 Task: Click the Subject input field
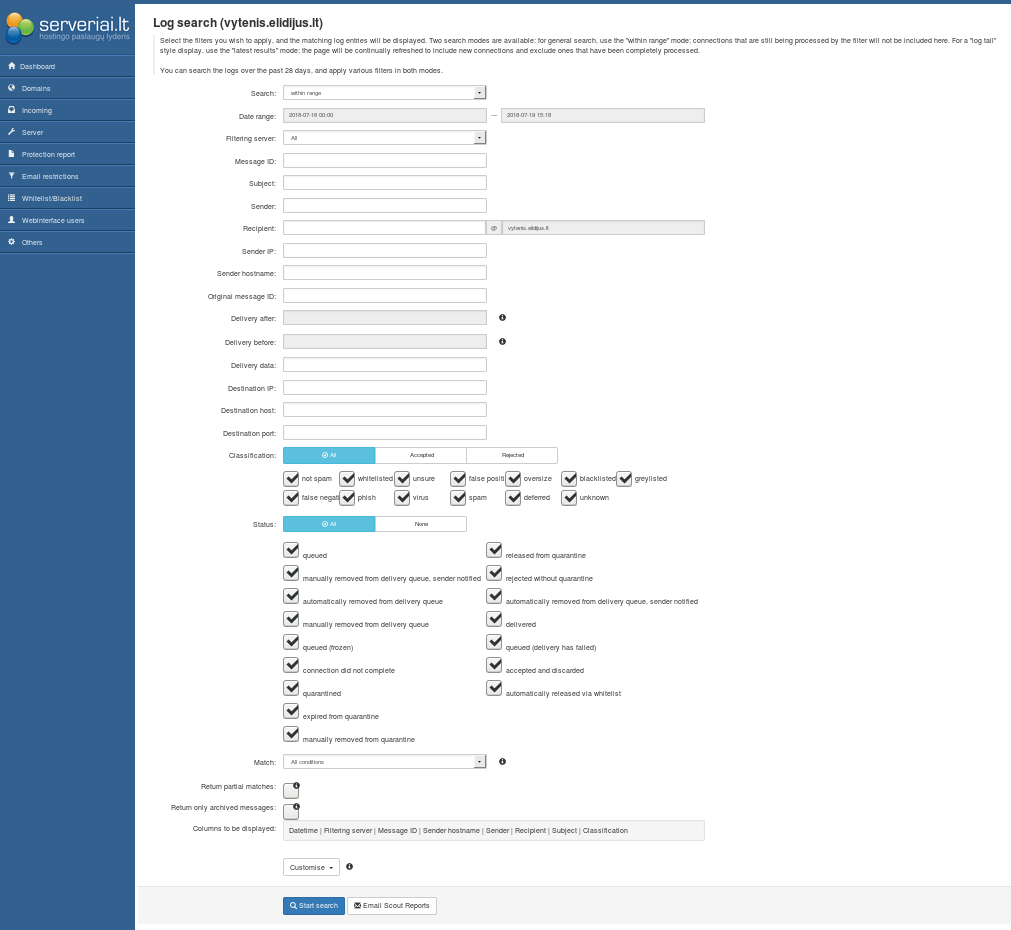click(x=385, y=183)
